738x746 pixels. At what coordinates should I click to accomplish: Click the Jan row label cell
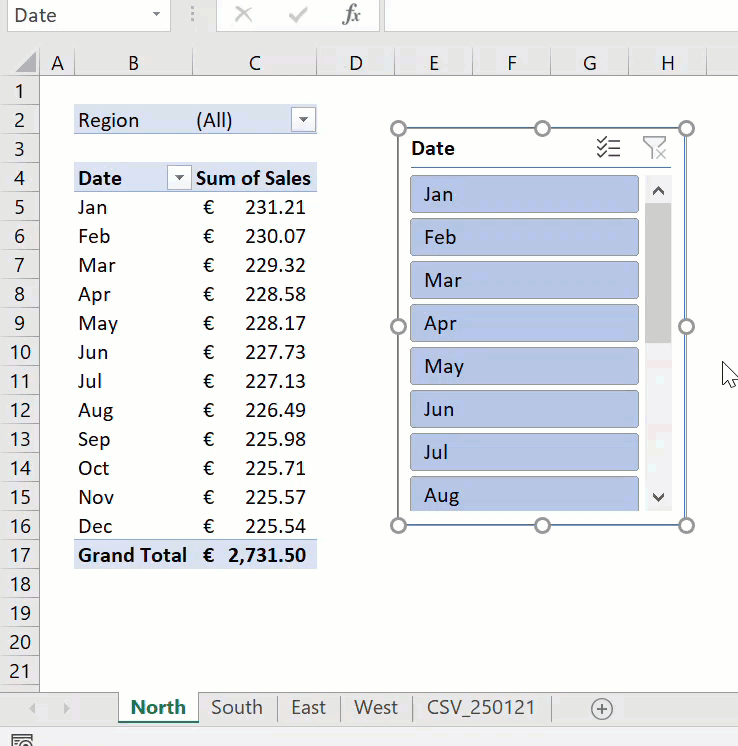click(133, 207)
